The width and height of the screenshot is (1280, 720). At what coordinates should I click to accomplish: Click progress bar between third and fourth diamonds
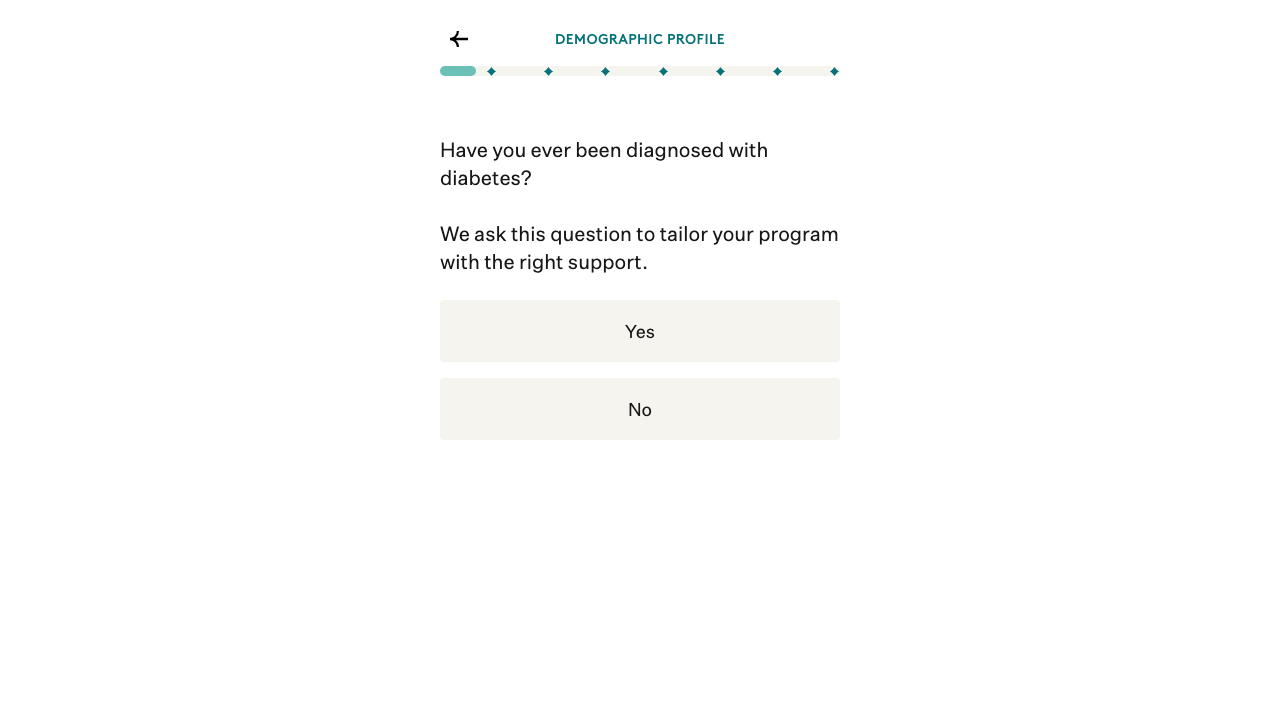[634, 71]
